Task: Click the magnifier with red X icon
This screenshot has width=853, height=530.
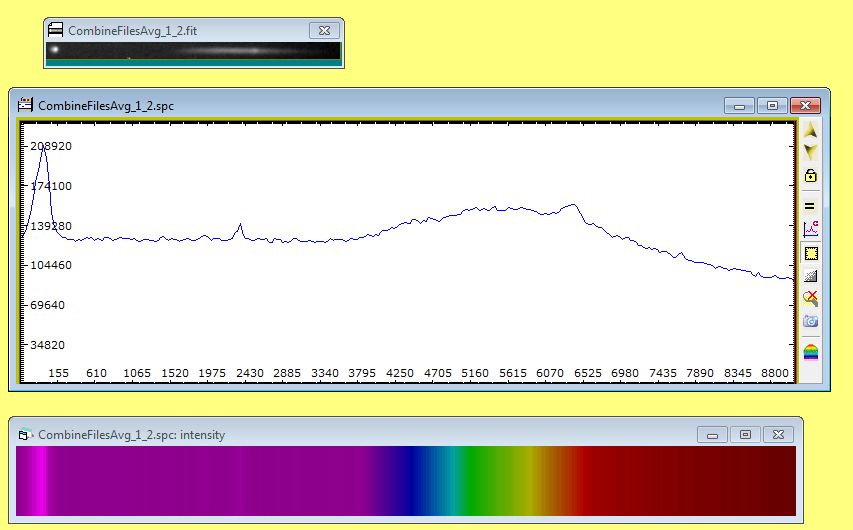Action: click(x=811, y=298)
